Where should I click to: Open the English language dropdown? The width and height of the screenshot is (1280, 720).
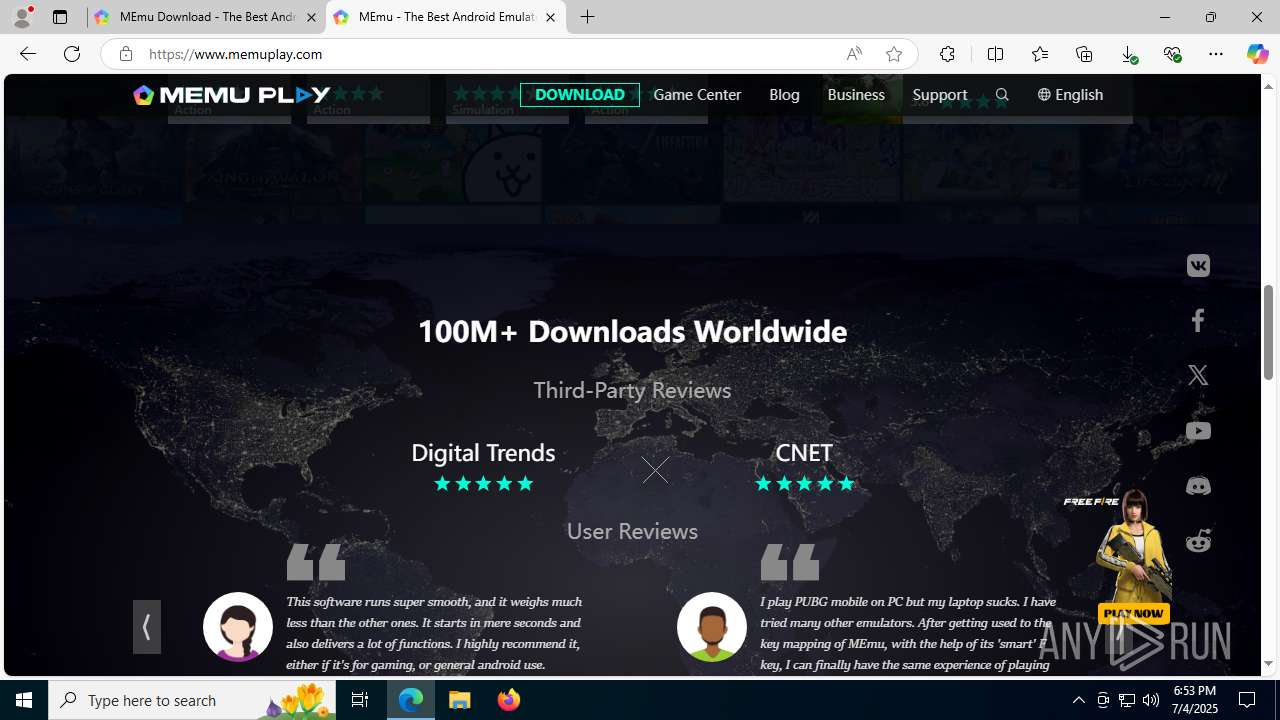[1070, 94]
